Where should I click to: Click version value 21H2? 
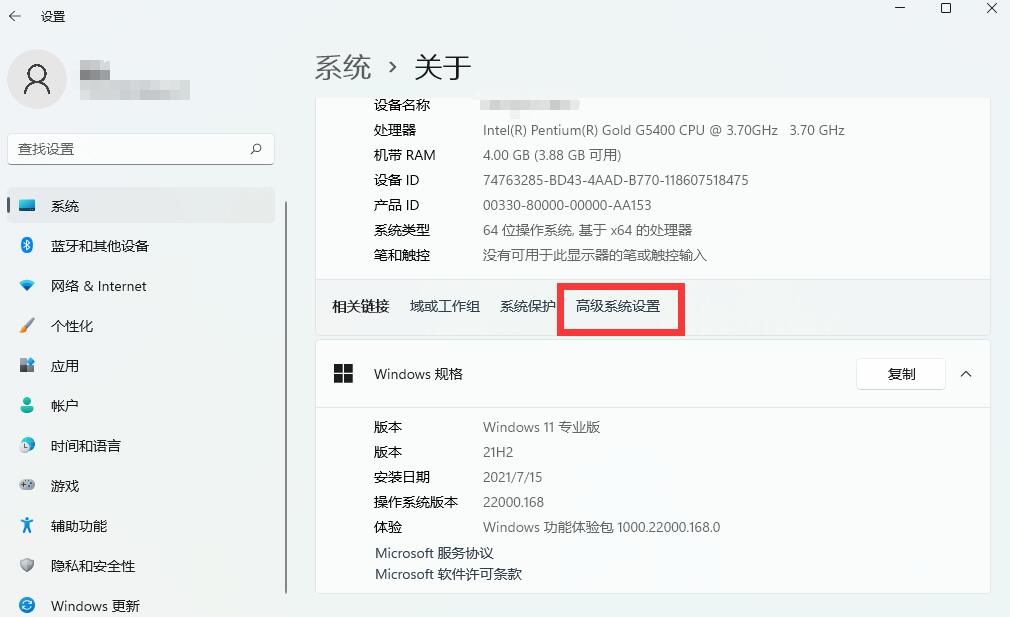coord(498,452)
